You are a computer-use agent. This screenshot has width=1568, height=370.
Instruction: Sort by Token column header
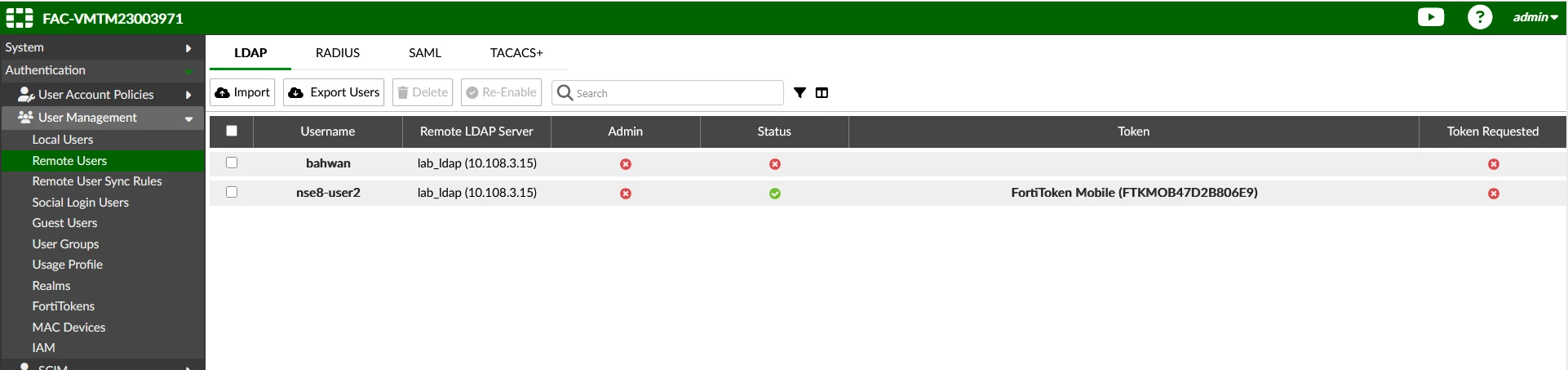pyautogui.click(x=1134, y=132)
